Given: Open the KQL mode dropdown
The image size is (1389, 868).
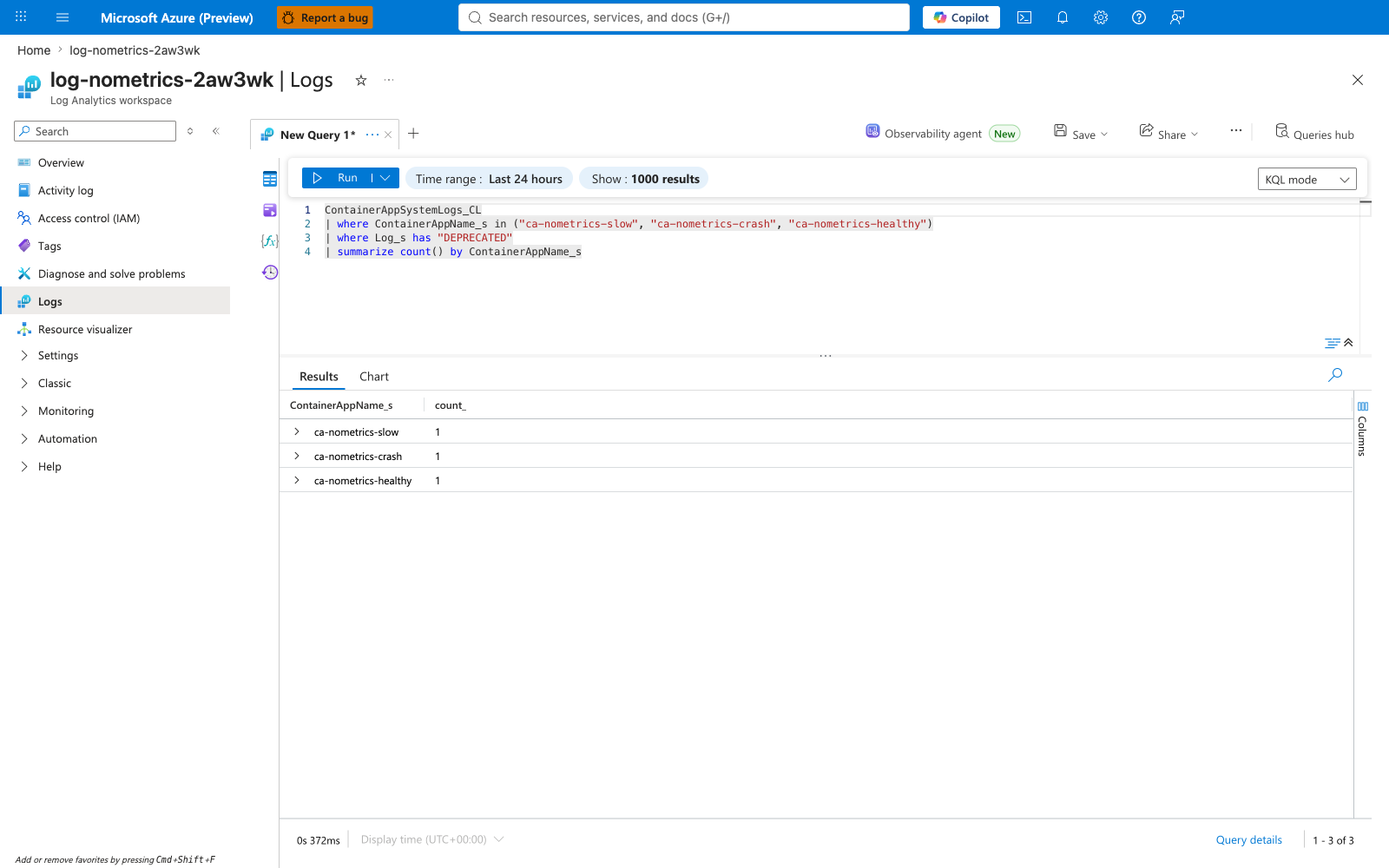Looking at the screenshot, I should click(1307, 180).
